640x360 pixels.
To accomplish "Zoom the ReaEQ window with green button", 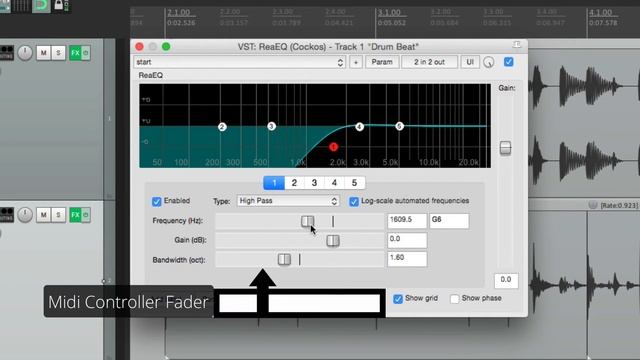I will pyautogui.click(x=166, y=47).
